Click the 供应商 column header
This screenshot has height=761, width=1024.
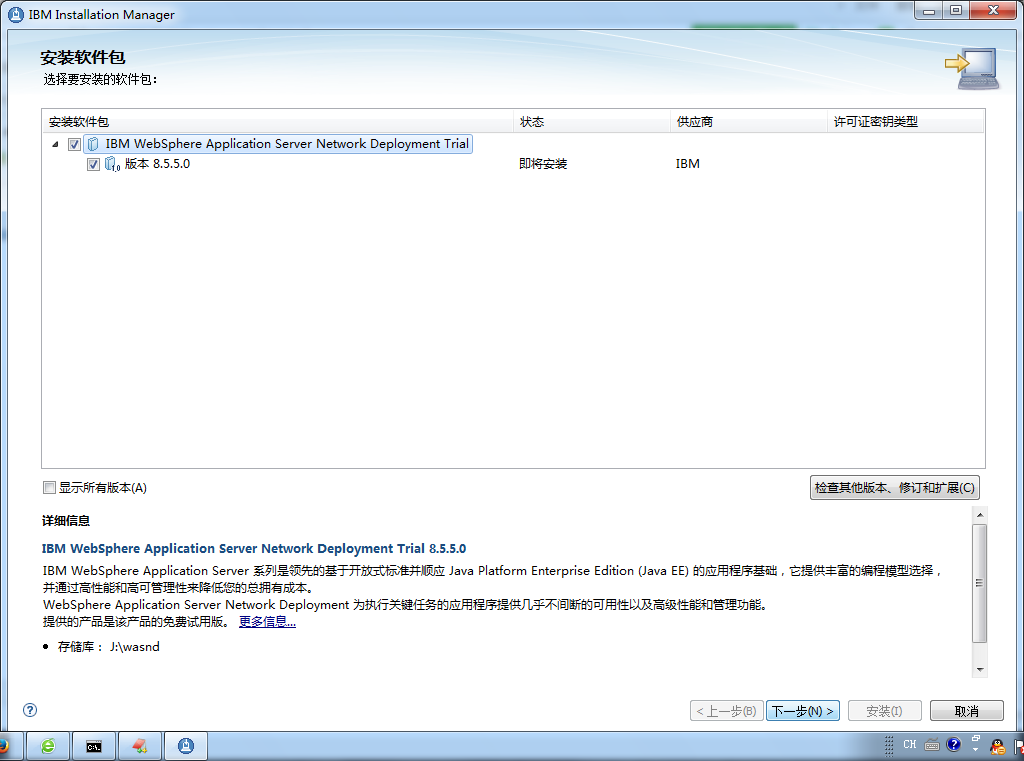pyautogui.click(x=748, y=121)
